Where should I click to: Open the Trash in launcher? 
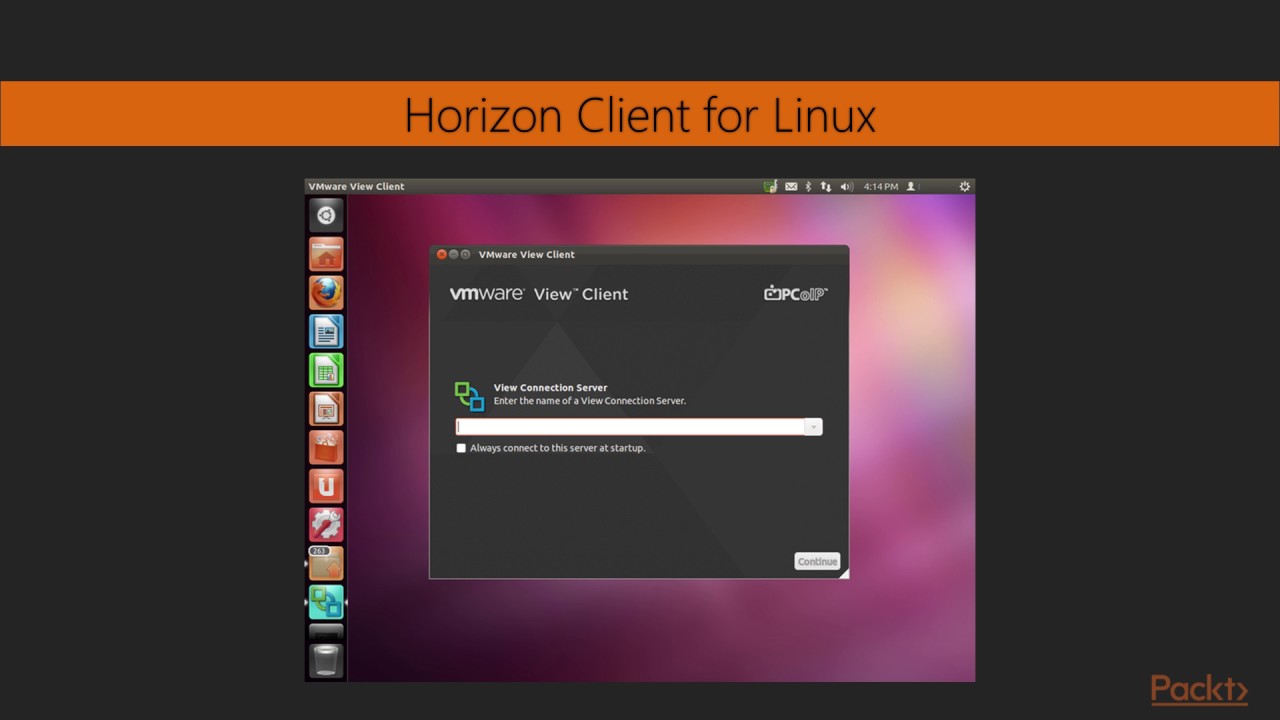(x=325, y=661)
